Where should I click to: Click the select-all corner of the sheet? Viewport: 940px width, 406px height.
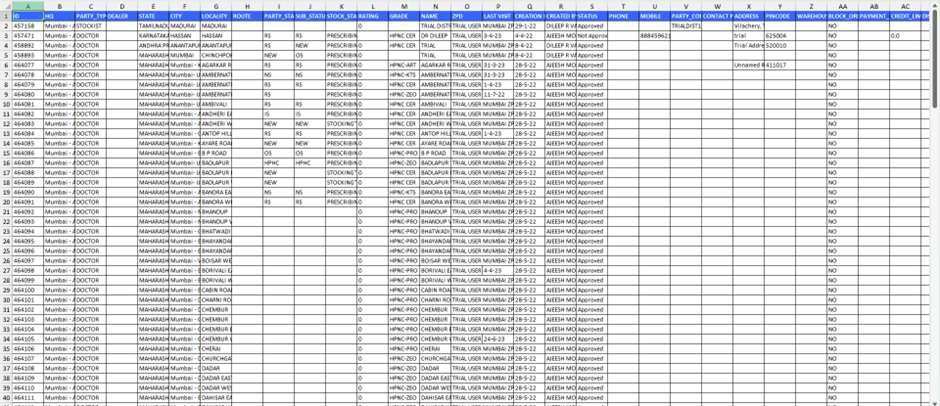(x=5, y=6)
